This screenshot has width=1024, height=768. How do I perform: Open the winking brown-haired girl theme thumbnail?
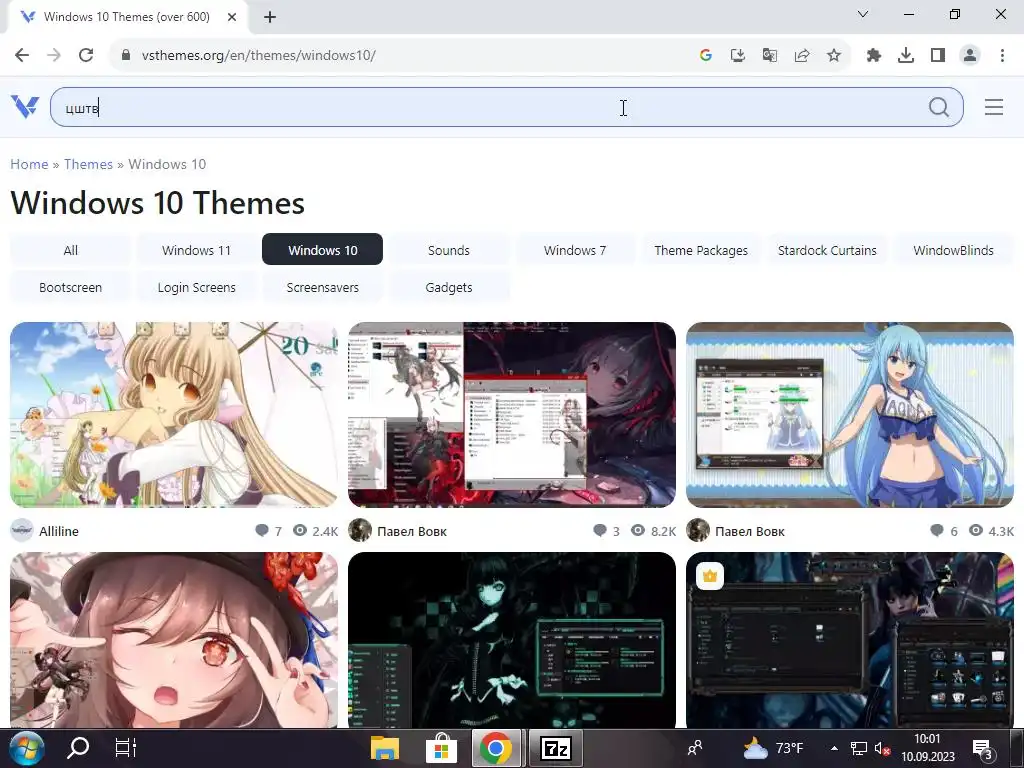tap(174, 640)
